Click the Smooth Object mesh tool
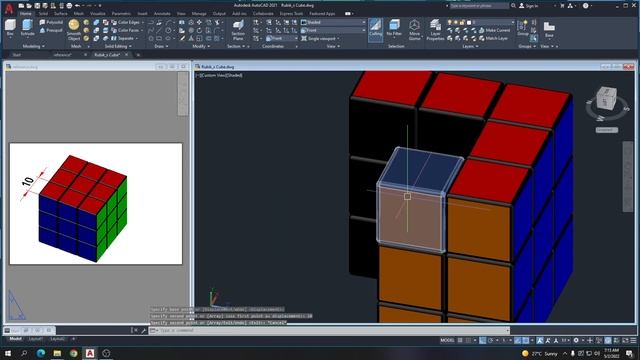 [x=74, y=30]
